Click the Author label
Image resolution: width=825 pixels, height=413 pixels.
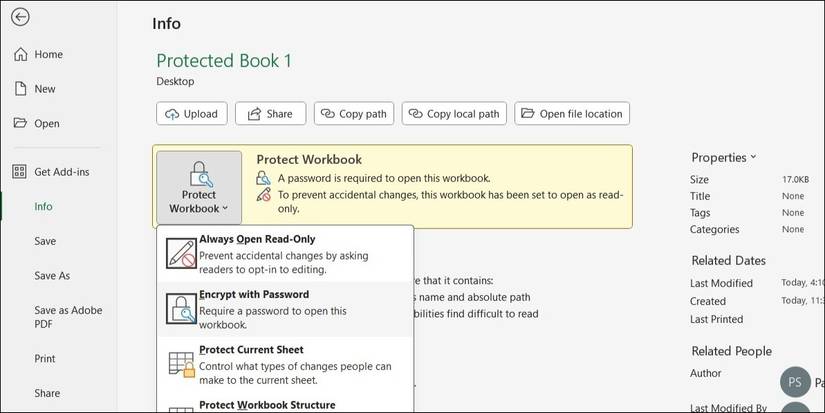pos(706,373)
